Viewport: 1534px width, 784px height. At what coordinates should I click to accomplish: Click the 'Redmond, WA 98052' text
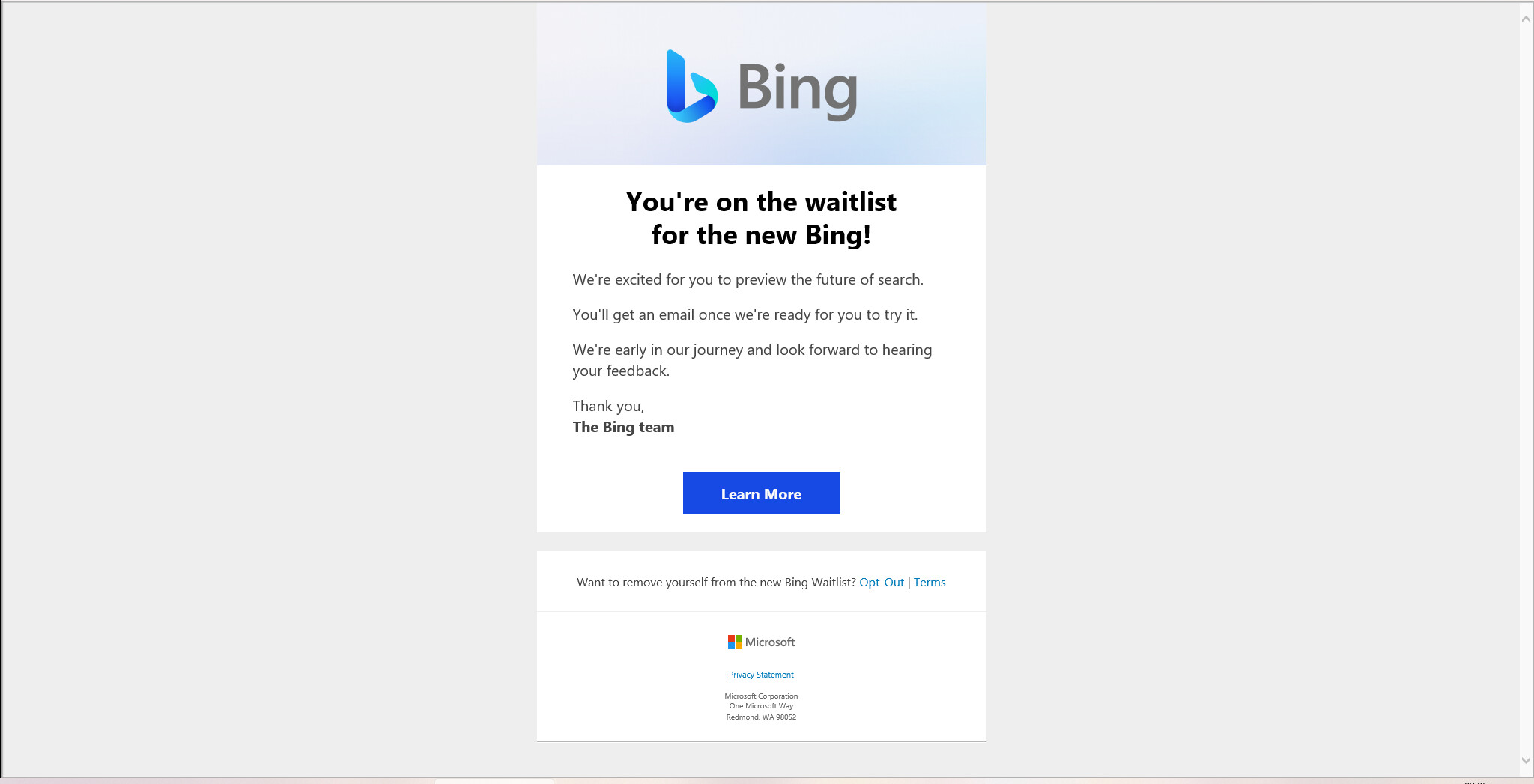(761, 717)
